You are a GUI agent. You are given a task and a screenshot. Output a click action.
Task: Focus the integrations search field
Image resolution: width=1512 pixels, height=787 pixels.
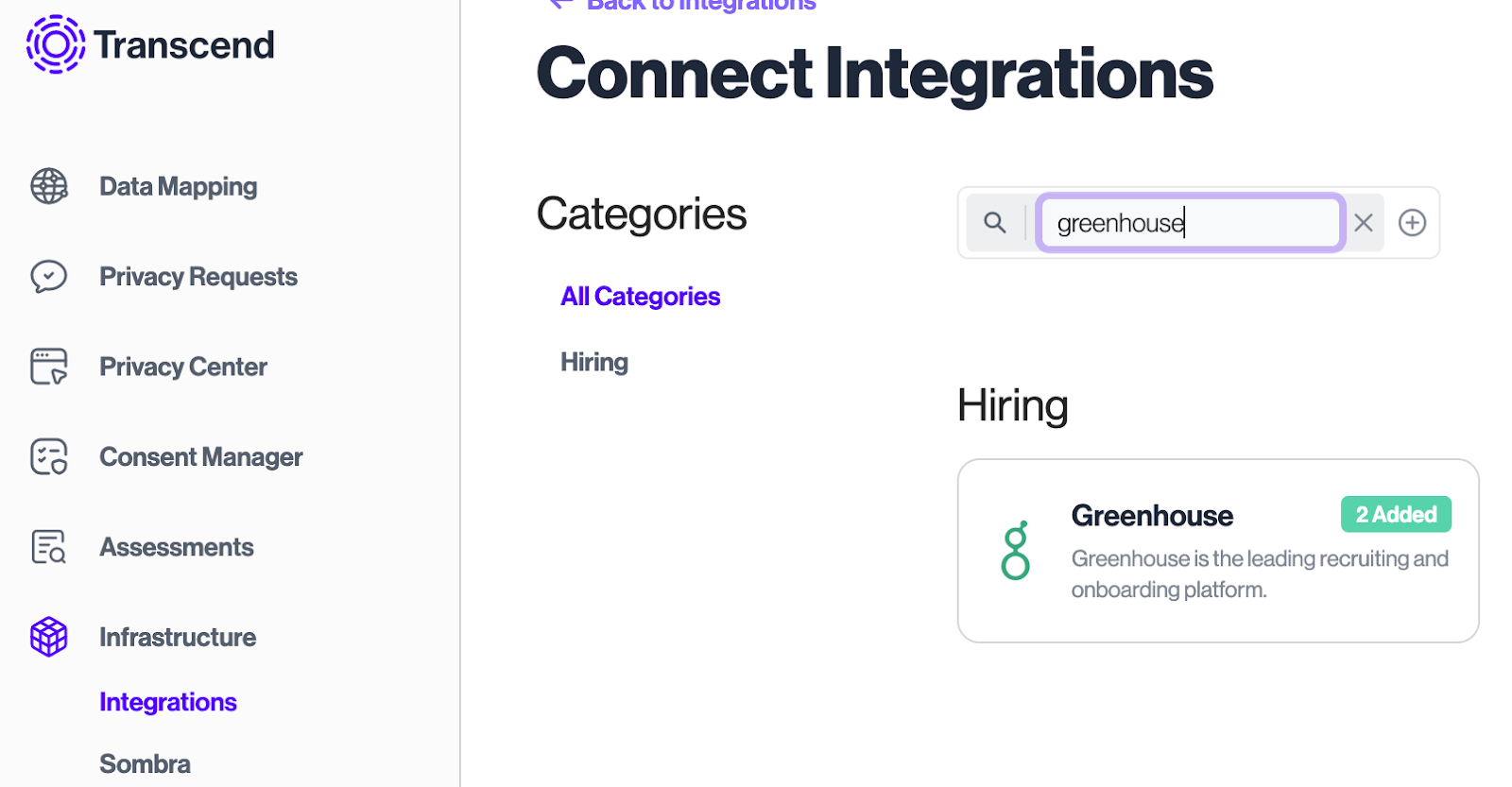(x=1190, y=223)
